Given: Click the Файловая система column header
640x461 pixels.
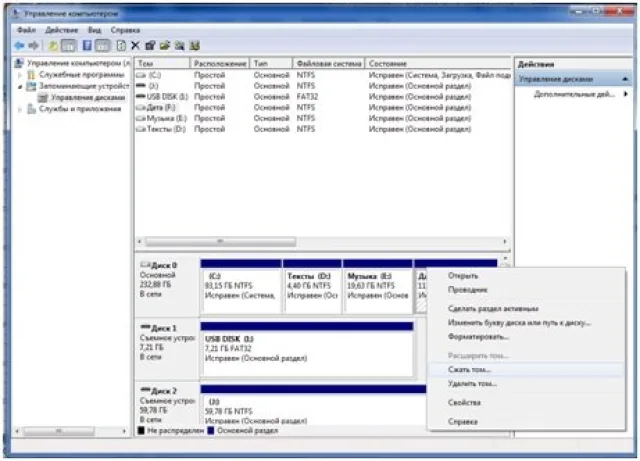Looking at the screenshot, I should coord(329,63).
